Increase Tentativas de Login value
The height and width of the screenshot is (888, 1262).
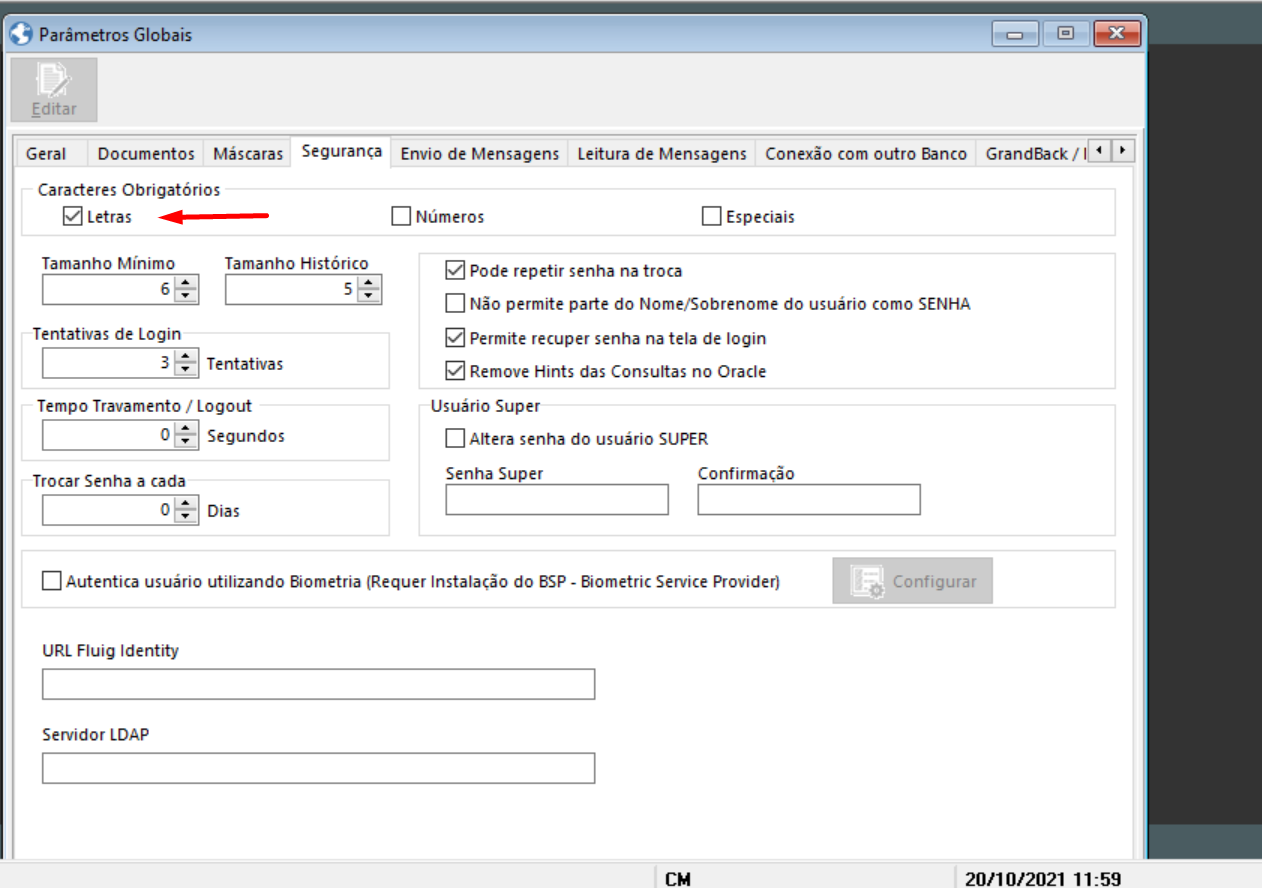pos(186,356)
